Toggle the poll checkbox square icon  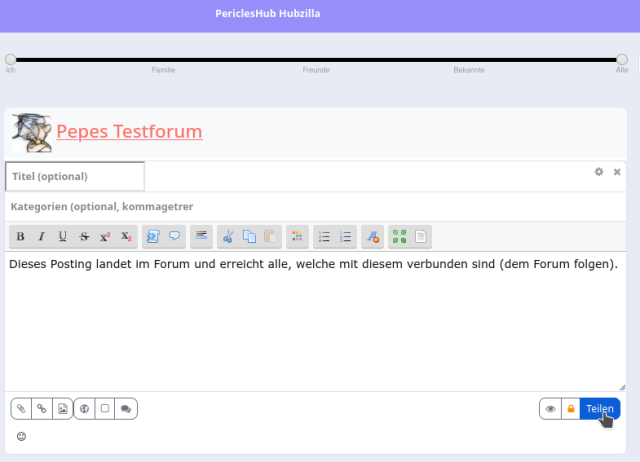(x=105, y=409)
